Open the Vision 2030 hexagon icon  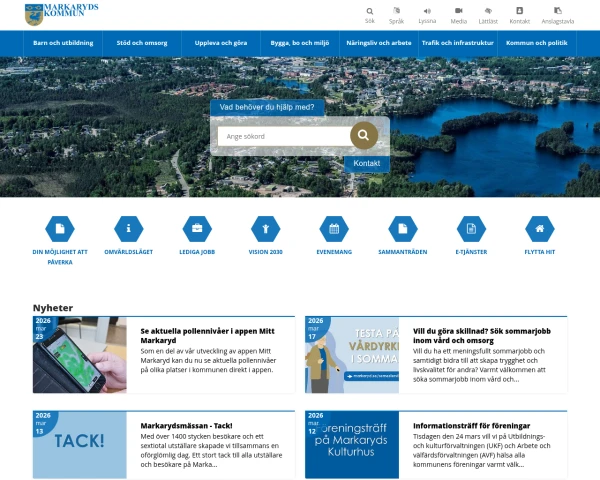pyautogui.click(x=266, y=229)
